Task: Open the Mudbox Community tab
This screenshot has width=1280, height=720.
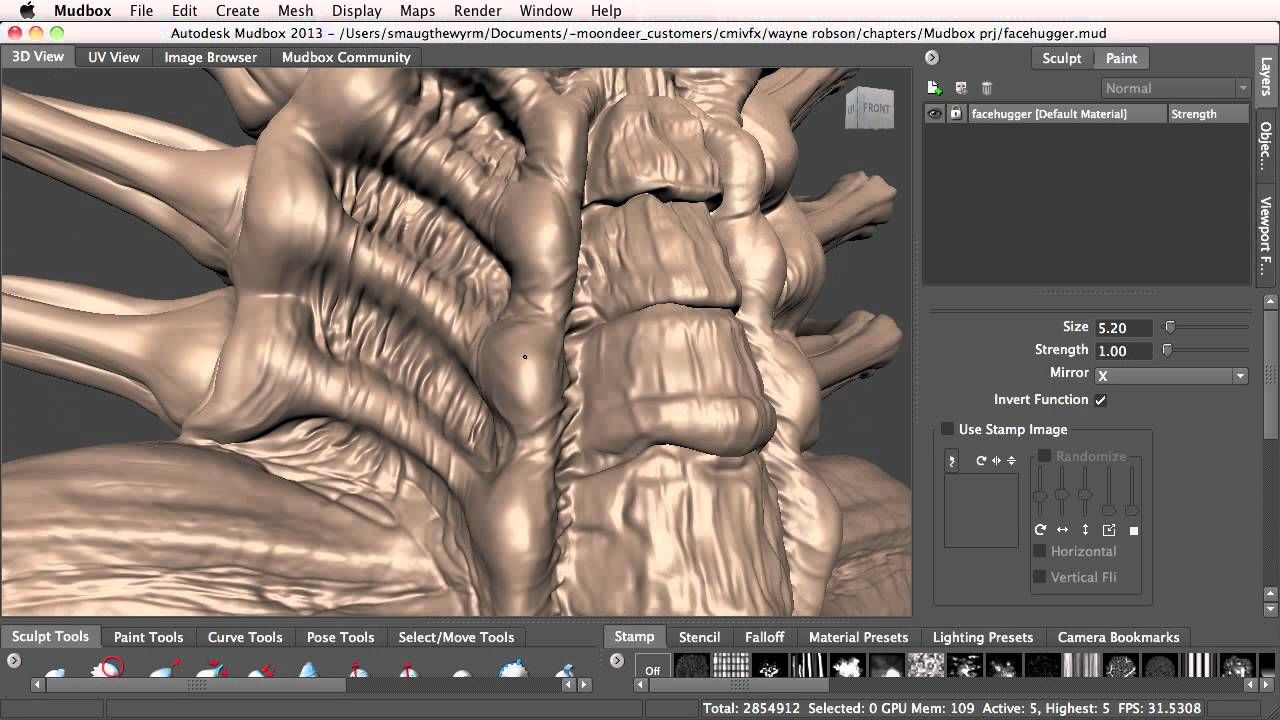Action: click(346, 57)
